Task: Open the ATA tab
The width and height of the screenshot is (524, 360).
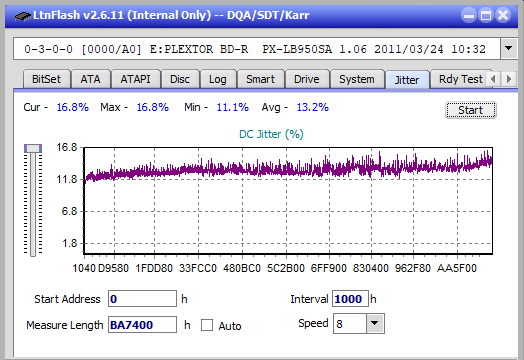Action: coord(91,79)
